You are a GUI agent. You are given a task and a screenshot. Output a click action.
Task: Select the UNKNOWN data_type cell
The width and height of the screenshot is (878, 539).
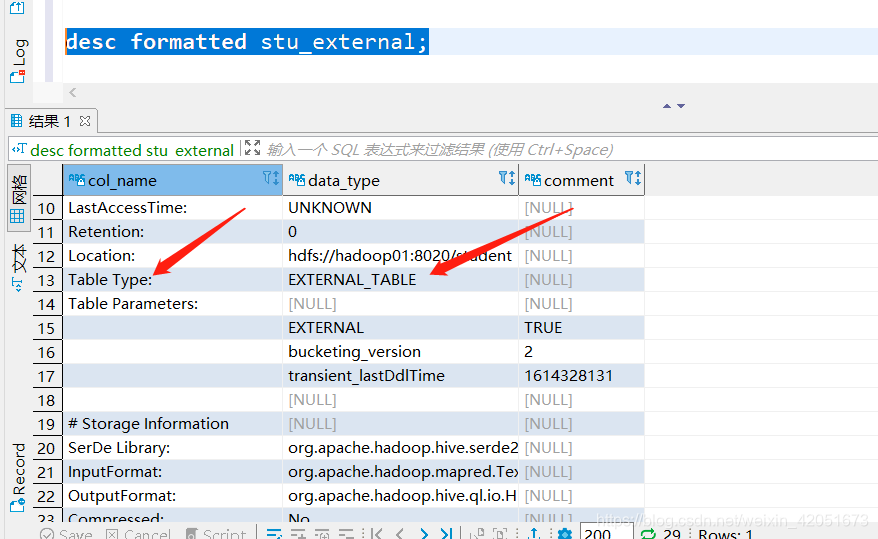click(400, 208)
